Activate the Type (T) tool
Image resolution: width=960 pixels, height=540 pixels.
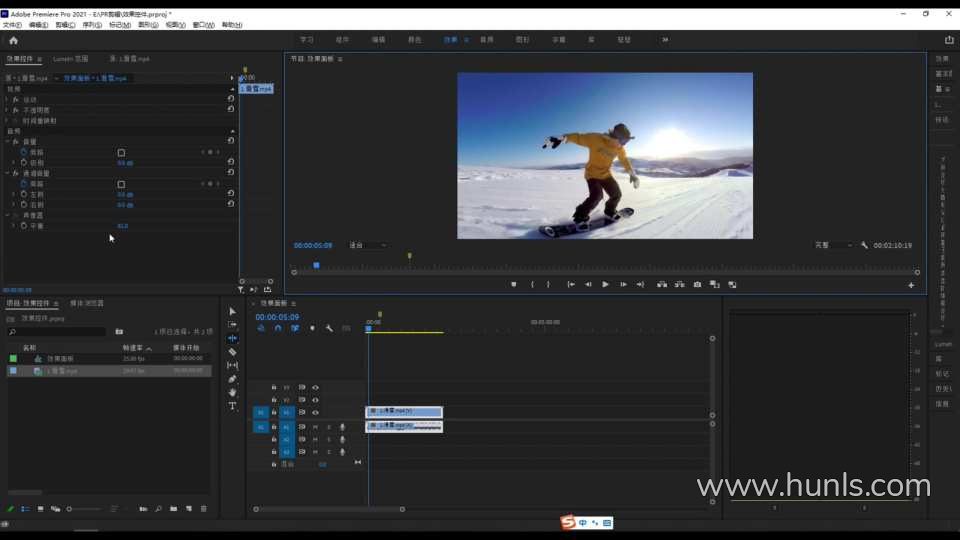point(233,406)
